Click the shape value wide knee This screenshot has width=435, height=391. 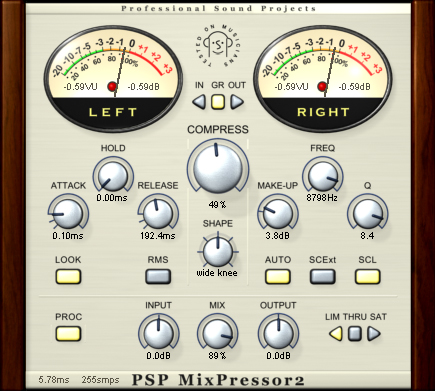(x=217, y=273)
